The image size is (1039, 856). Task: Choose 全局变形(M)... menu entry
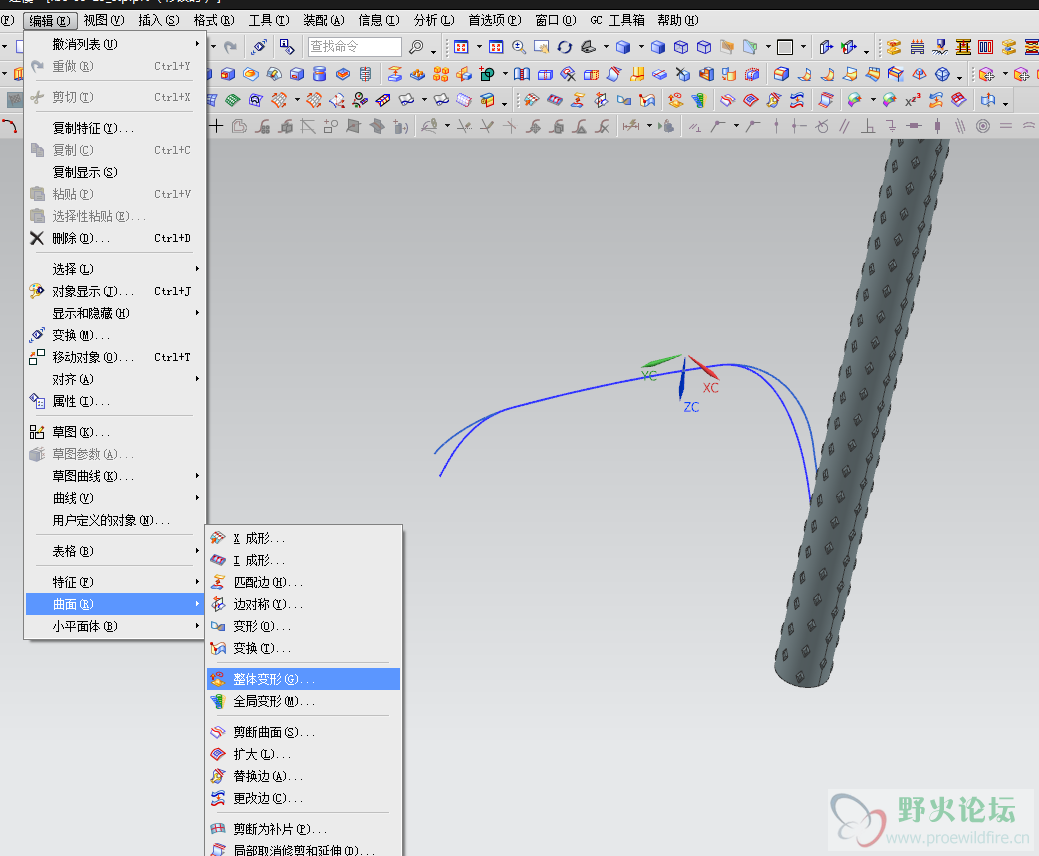pos(303,701)
